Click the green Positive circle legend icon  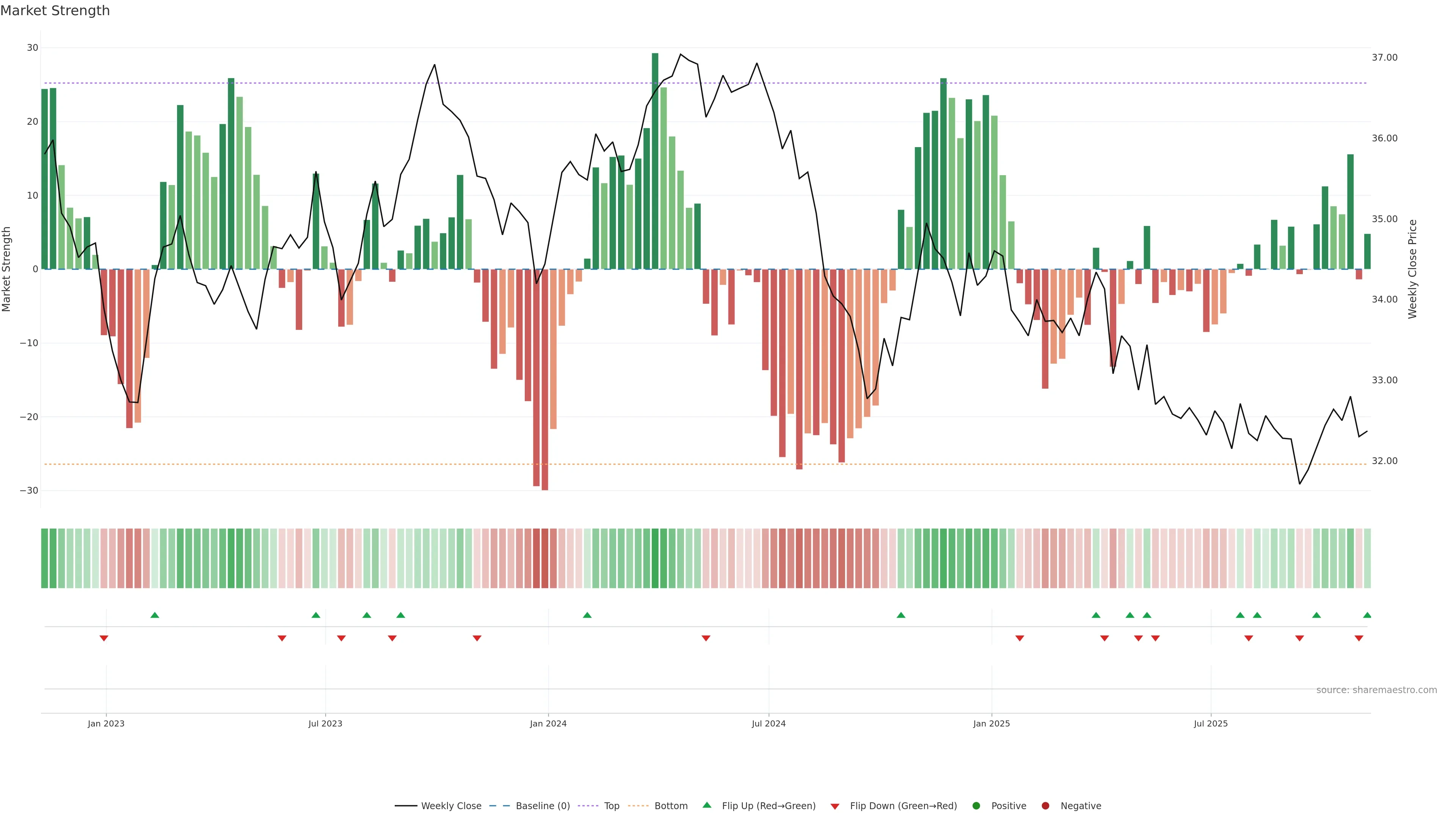point(976,806)
